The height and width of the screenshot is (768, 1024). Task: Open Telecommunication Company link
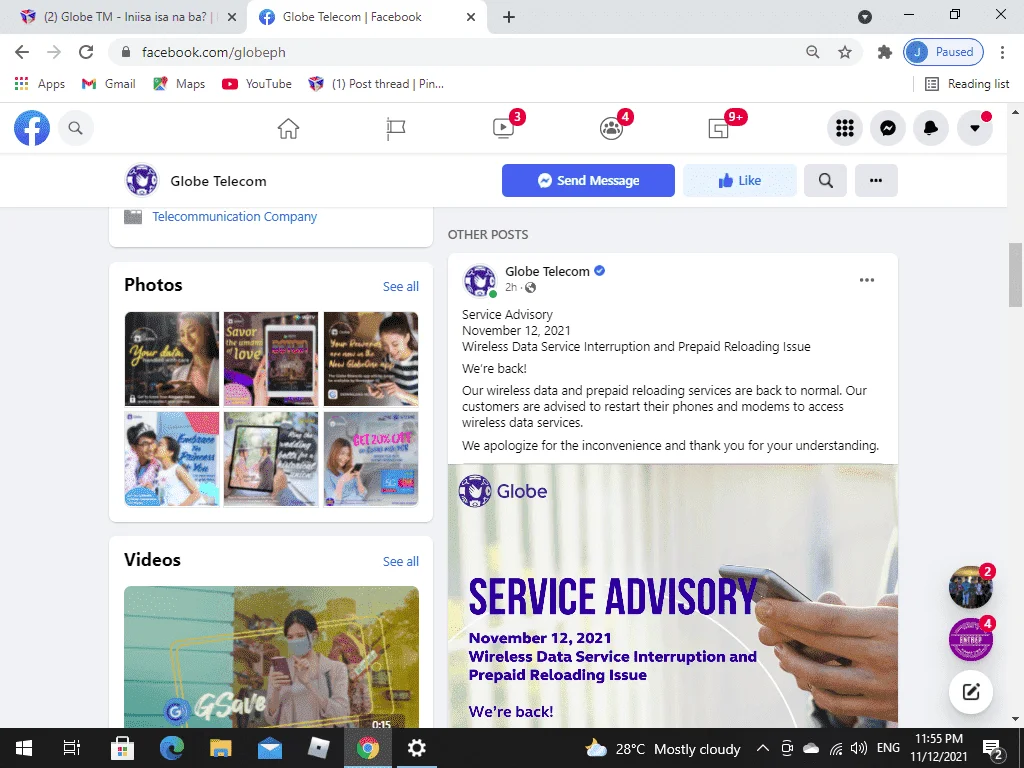234,216
